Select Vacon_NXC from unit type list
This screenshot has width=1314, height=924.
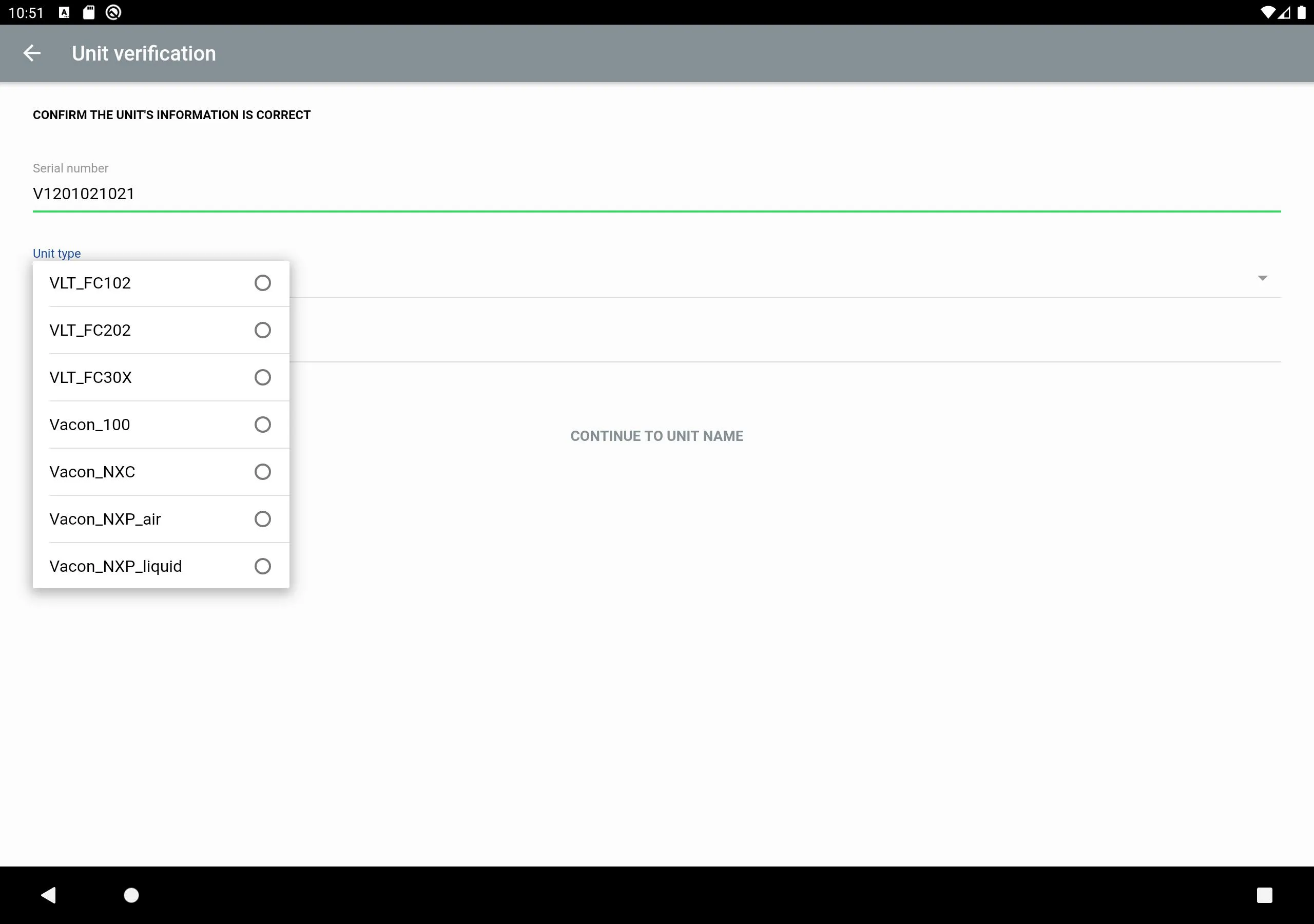pos(160,471)
